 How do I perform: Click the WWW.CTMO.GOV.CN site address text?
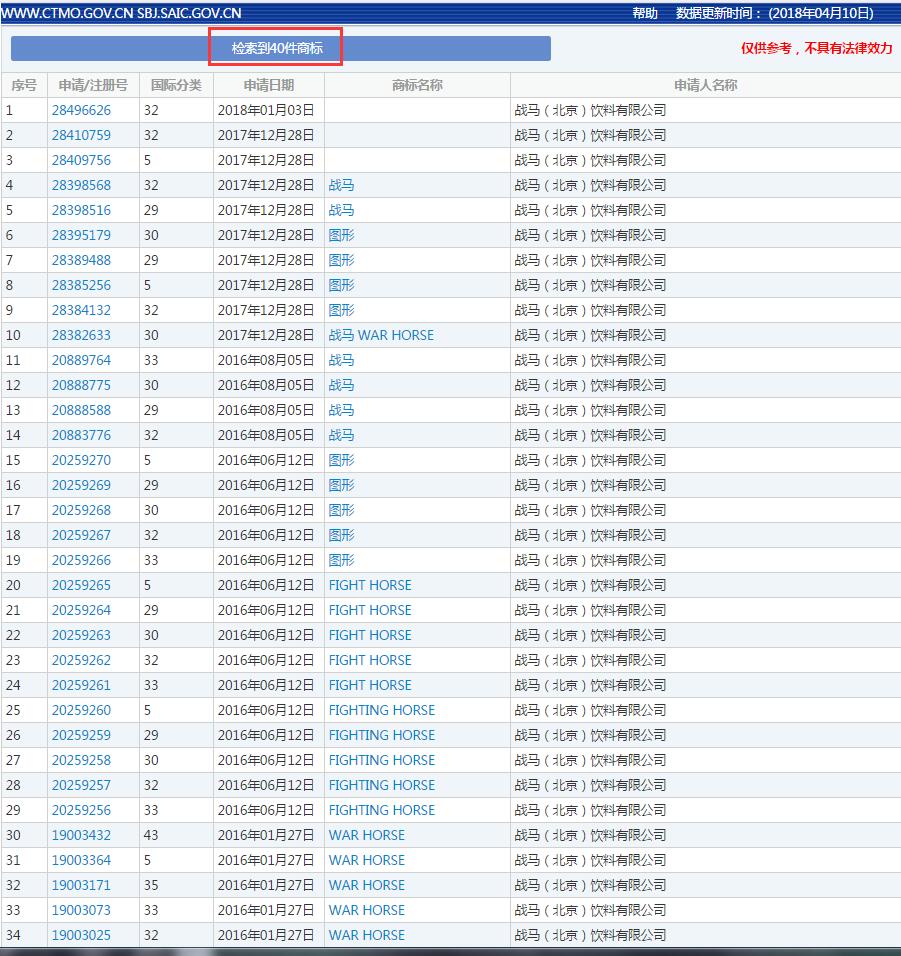[67, 13]
